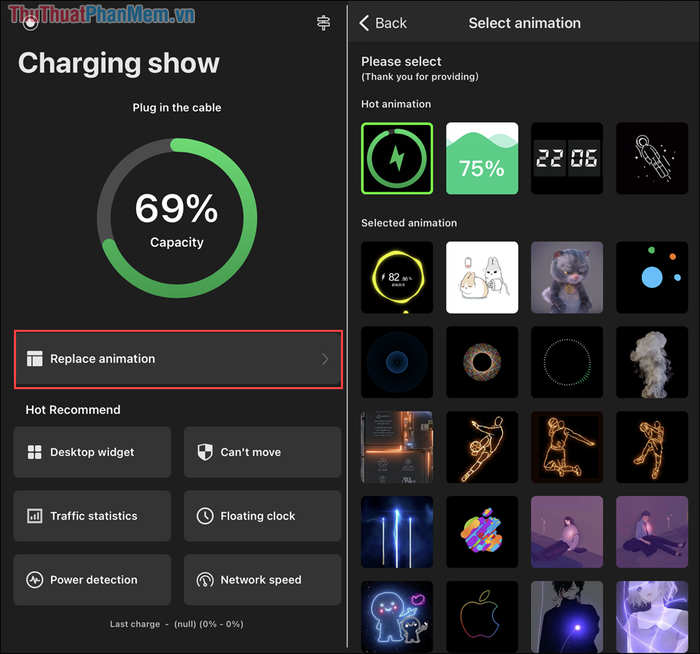
Task: Open Replace animation row
Action: point(178,359)
